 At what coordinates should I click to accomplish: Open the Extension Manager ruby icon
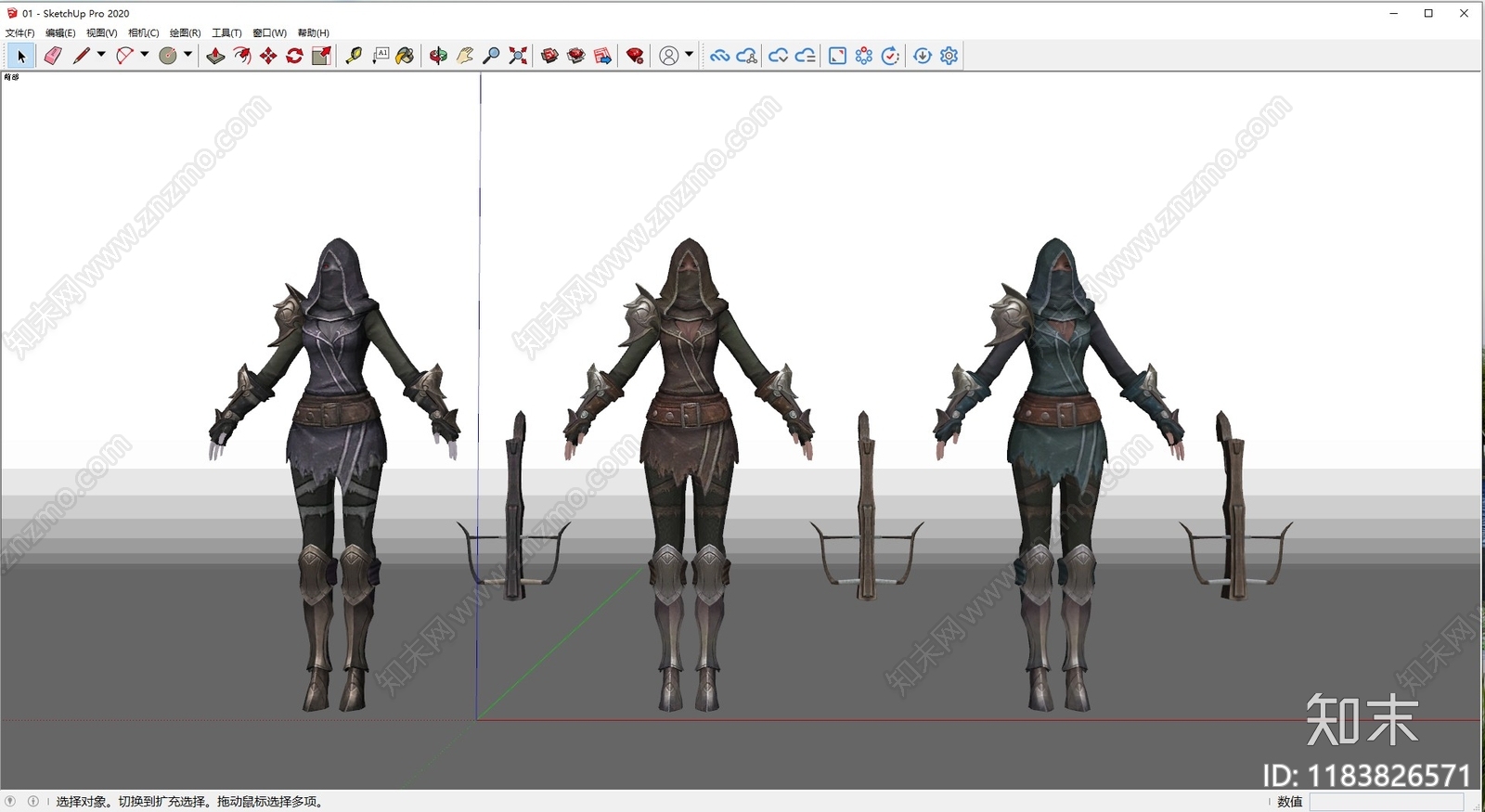(x=635, y=57)
